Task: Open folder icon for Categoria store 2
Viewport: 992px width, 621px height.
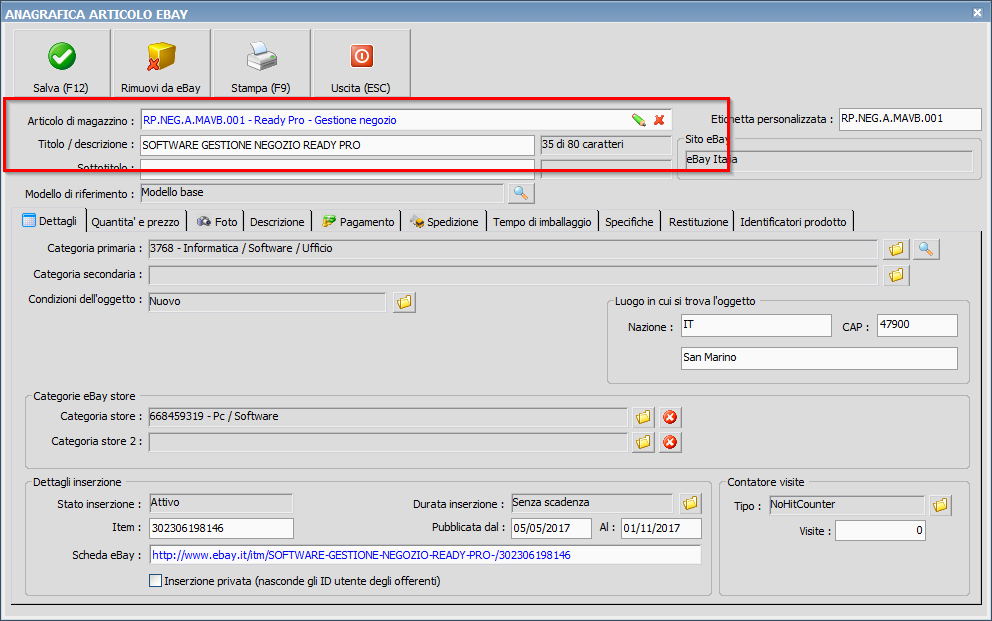Action: (x=643, y=443)
